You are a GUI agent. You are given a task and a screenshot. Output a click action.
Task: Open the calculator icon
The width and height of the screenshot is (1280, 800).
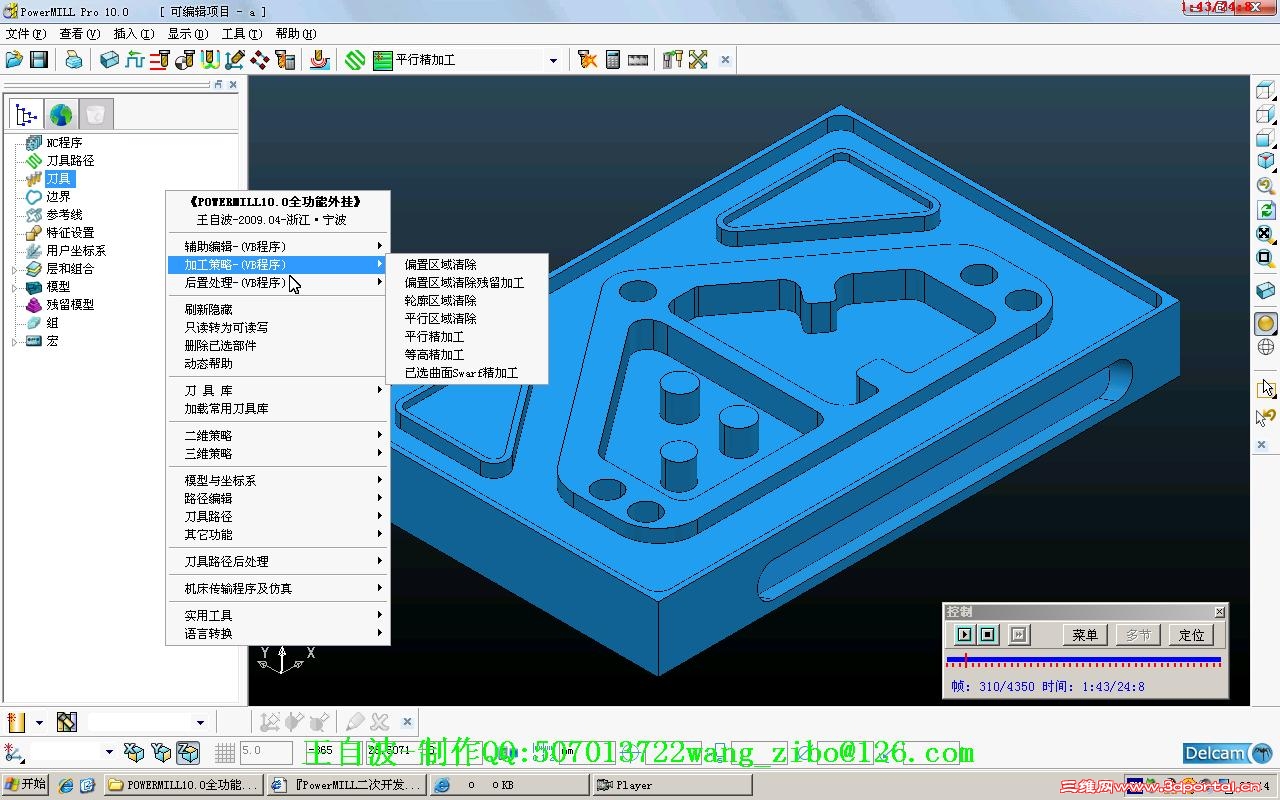[x=613, y=60]
